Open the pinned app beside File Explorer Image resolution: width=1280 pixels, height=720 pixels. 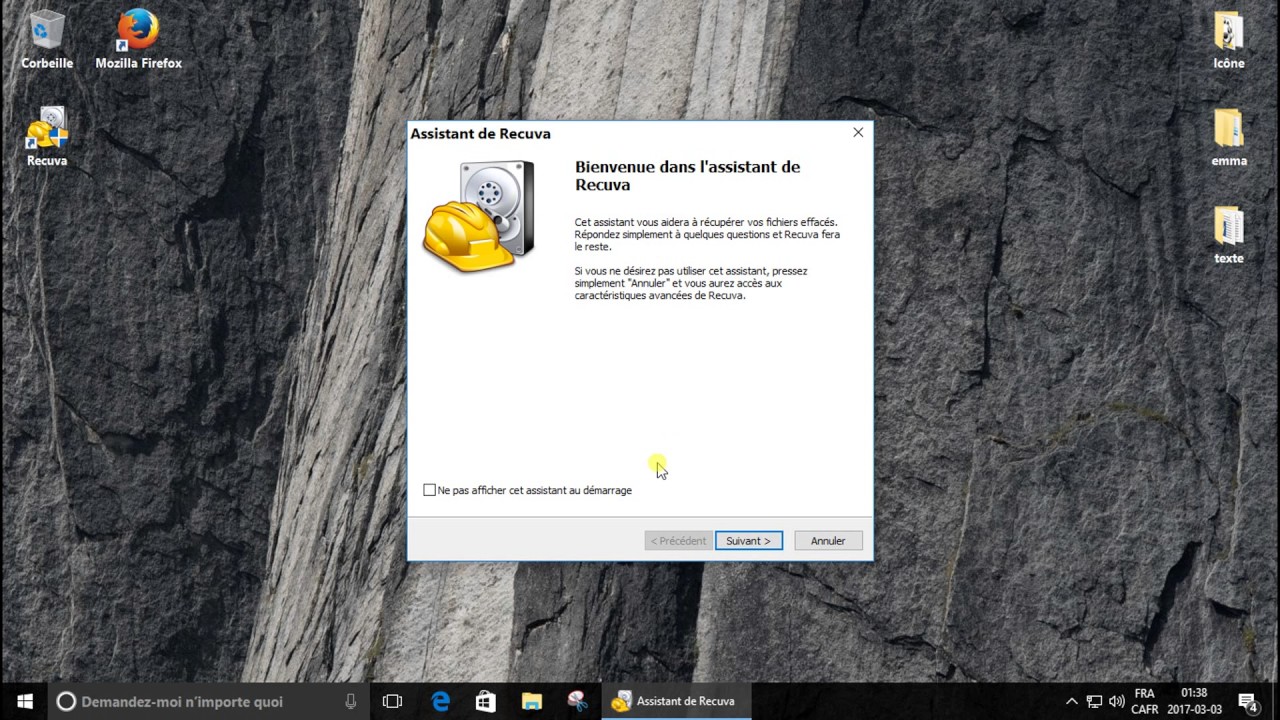577,701
